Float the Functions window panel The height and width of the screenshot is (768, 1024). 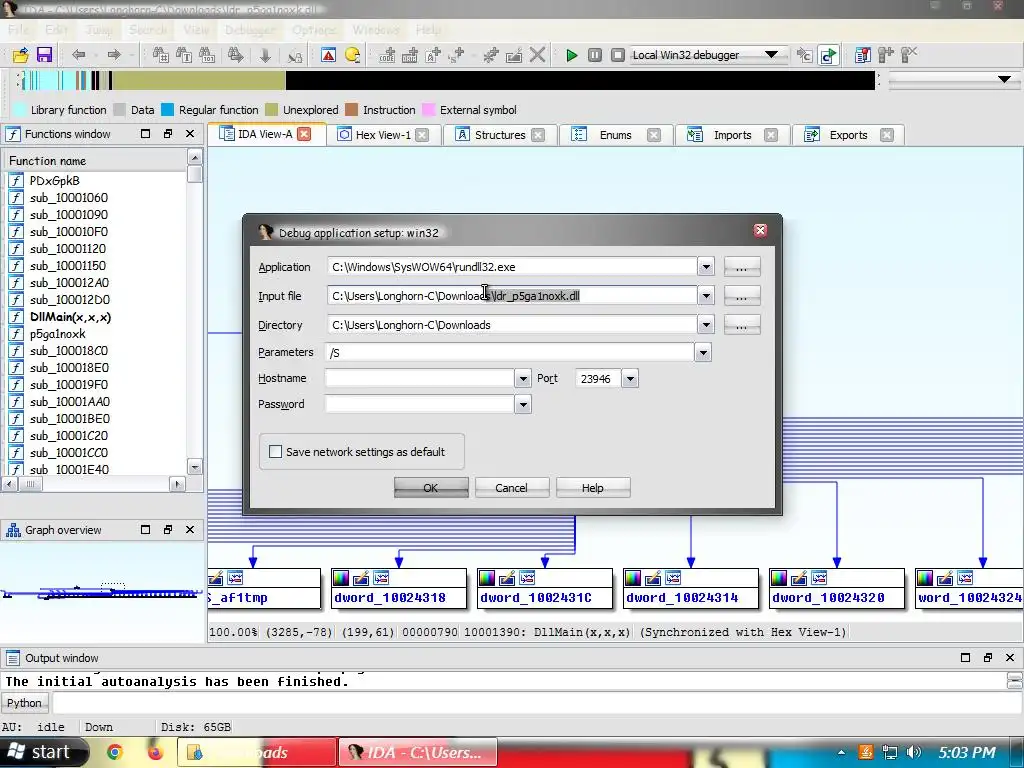pos(168,134)
